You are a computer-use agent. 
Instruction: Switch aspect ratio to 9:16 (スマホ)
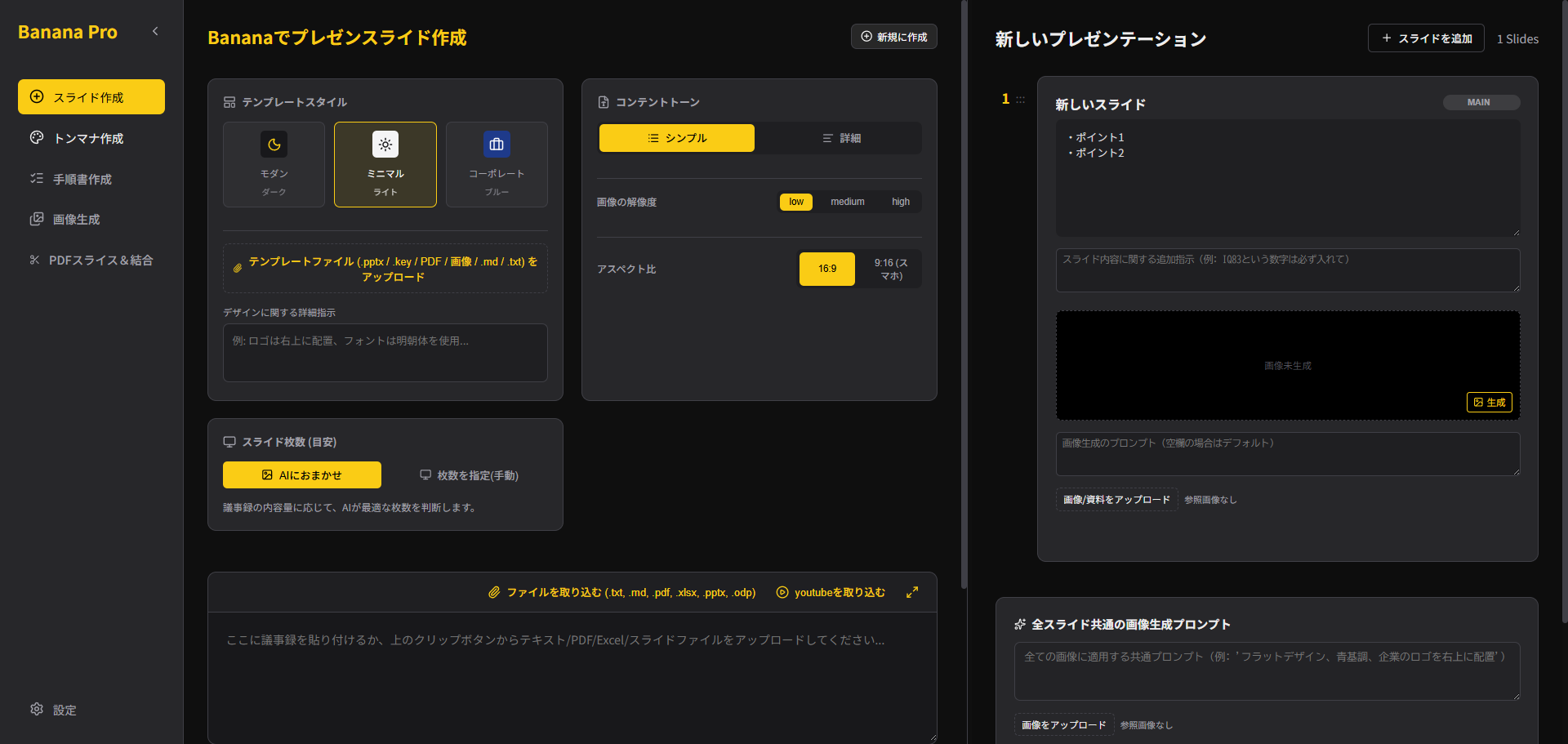coord(890,270)
